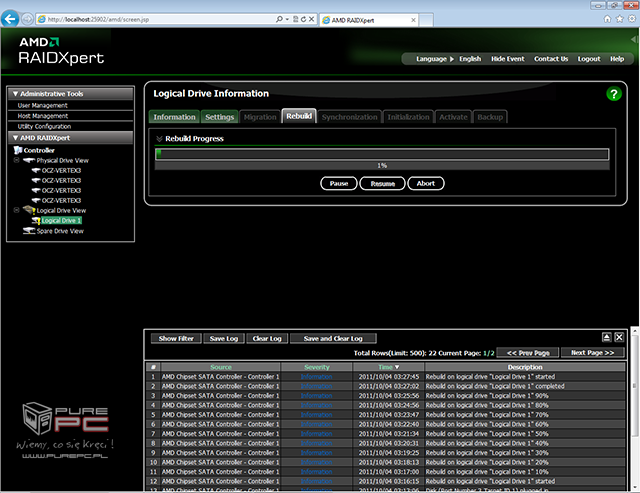Open address bar dropdown arrow
640x493 pixels.
coord(287,19)
